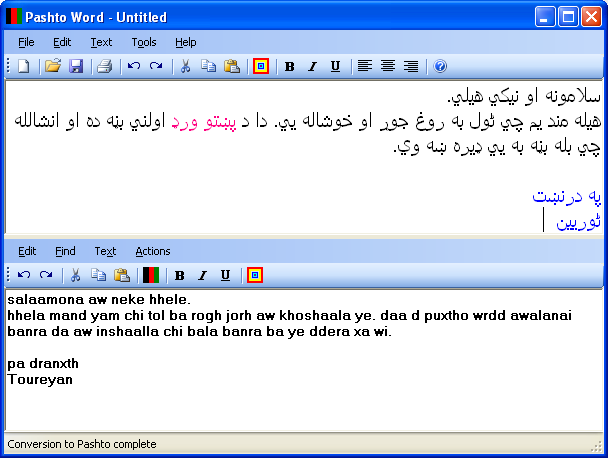Screen dimensions: 608x458
Task: Convert to Pashto with the flag icon
Action: 151,275
